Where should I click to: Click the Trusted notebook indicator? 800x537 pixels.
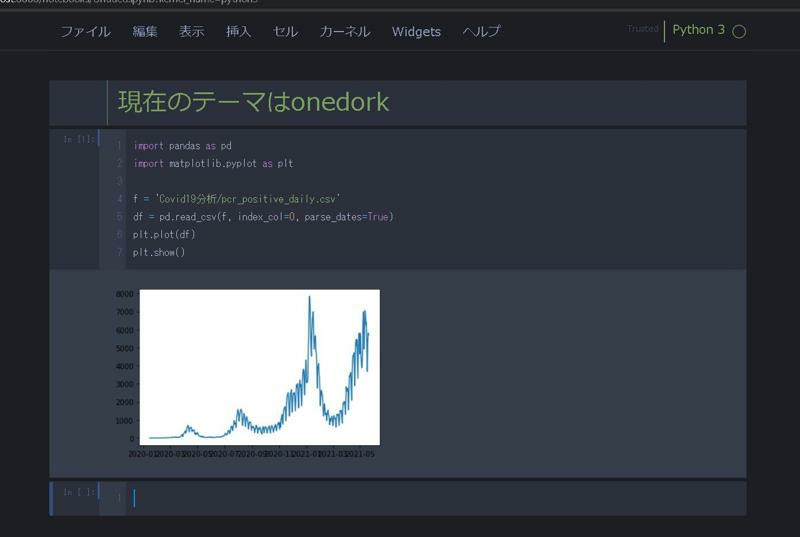[x=642, y=29]
